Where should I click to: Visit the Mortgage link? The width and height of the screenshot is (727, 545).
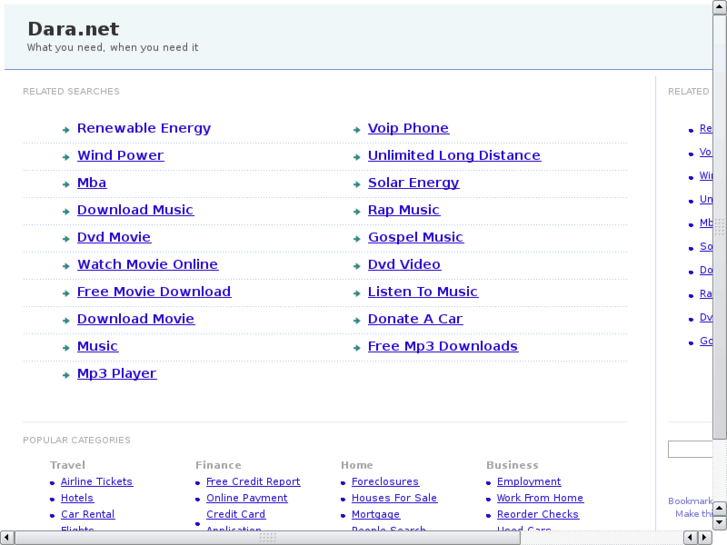(376, 514)
